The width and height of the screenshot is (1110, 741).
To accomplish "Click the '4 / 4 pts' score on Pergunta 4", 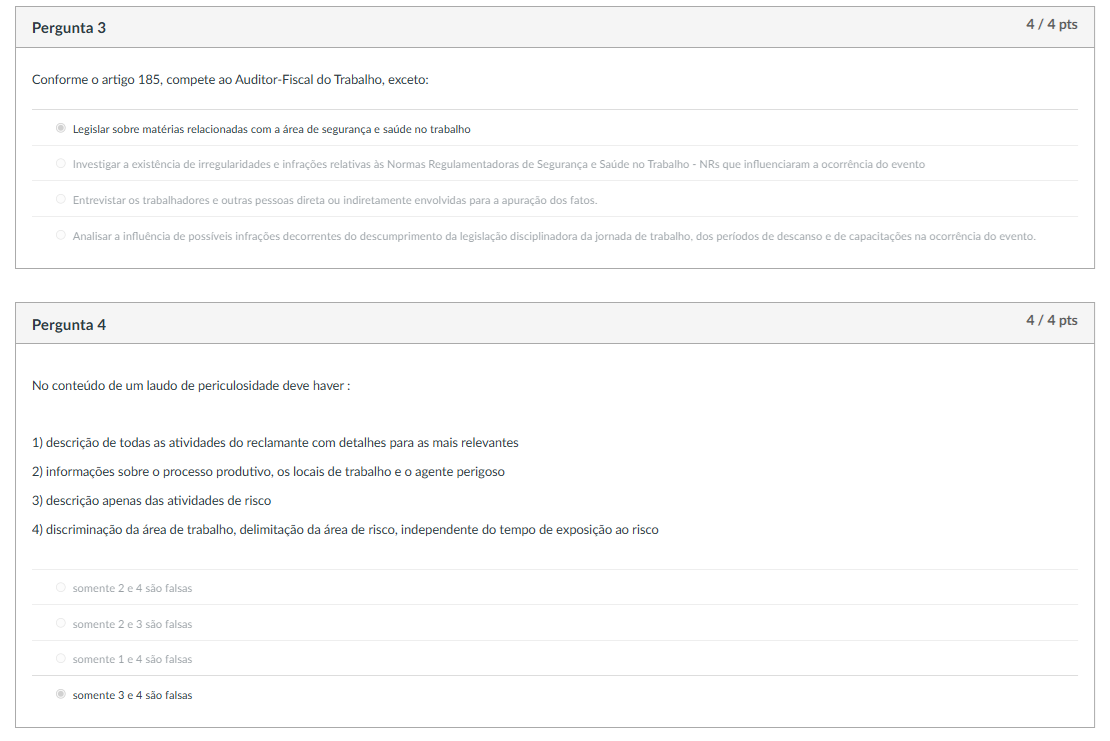I will click(x=1051, y=320).
